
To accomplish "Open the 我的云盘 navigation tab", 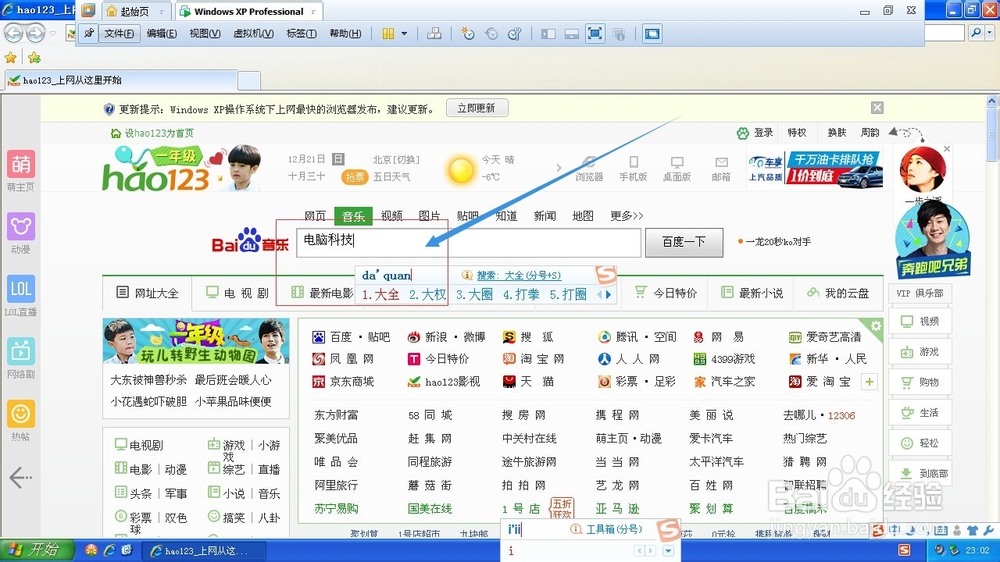I will 838,293.
